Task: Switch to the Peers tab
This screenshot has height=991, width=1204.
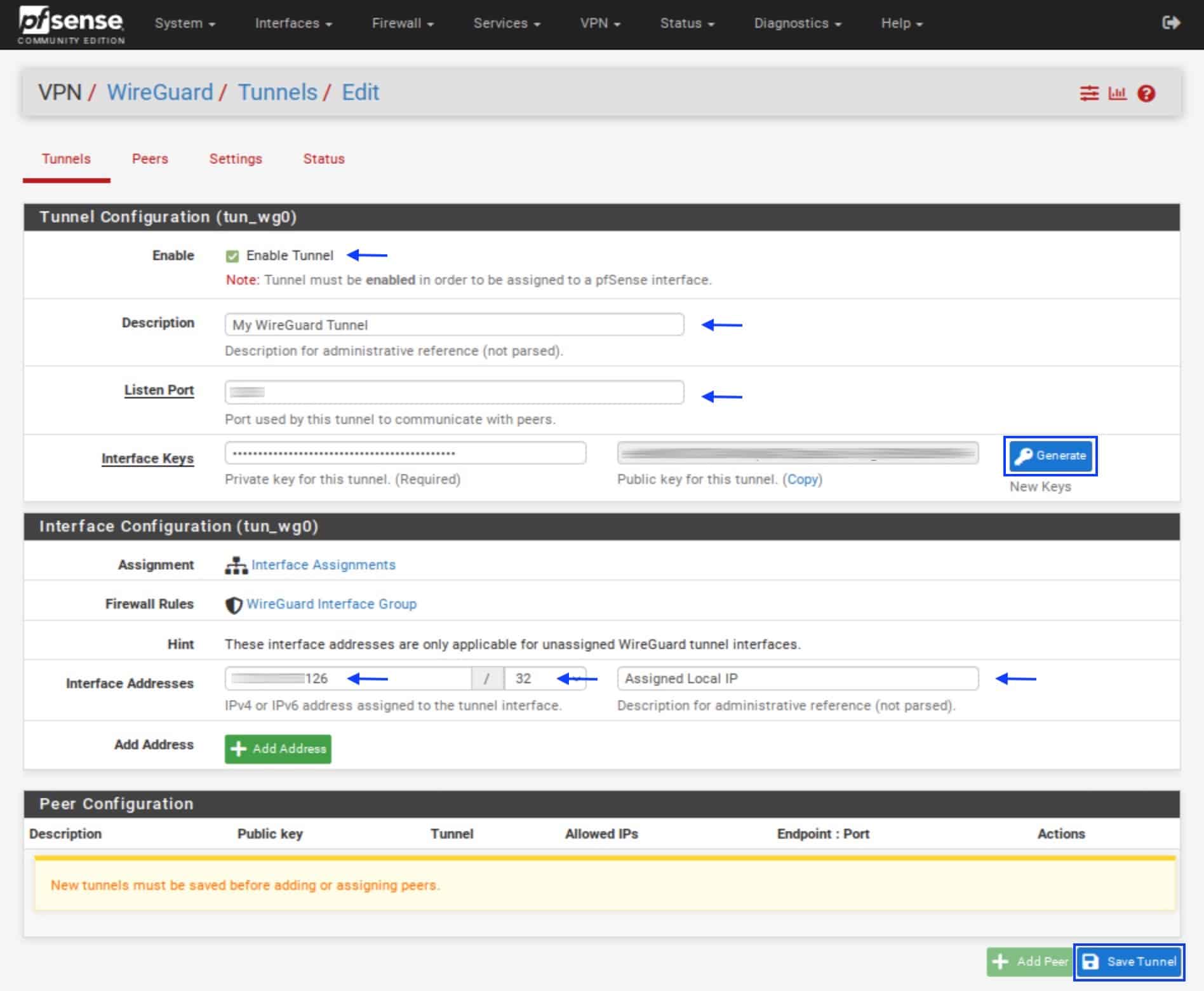Action: point(150,159)
